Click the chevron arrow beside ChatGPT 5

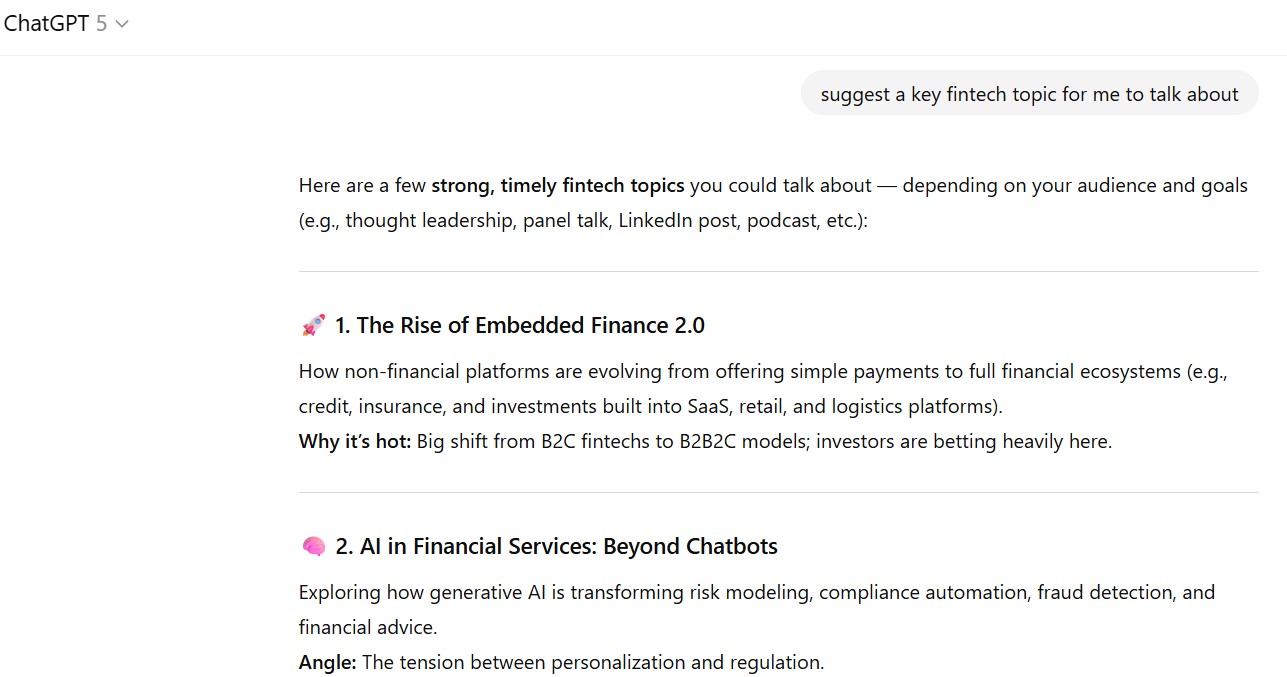122,25
